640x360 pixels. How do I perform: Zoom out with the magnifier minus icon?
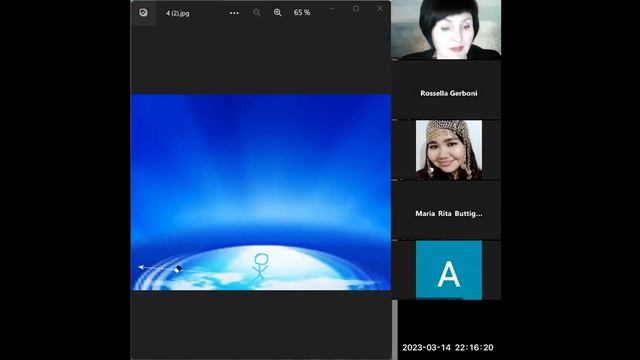pos(256,13)
